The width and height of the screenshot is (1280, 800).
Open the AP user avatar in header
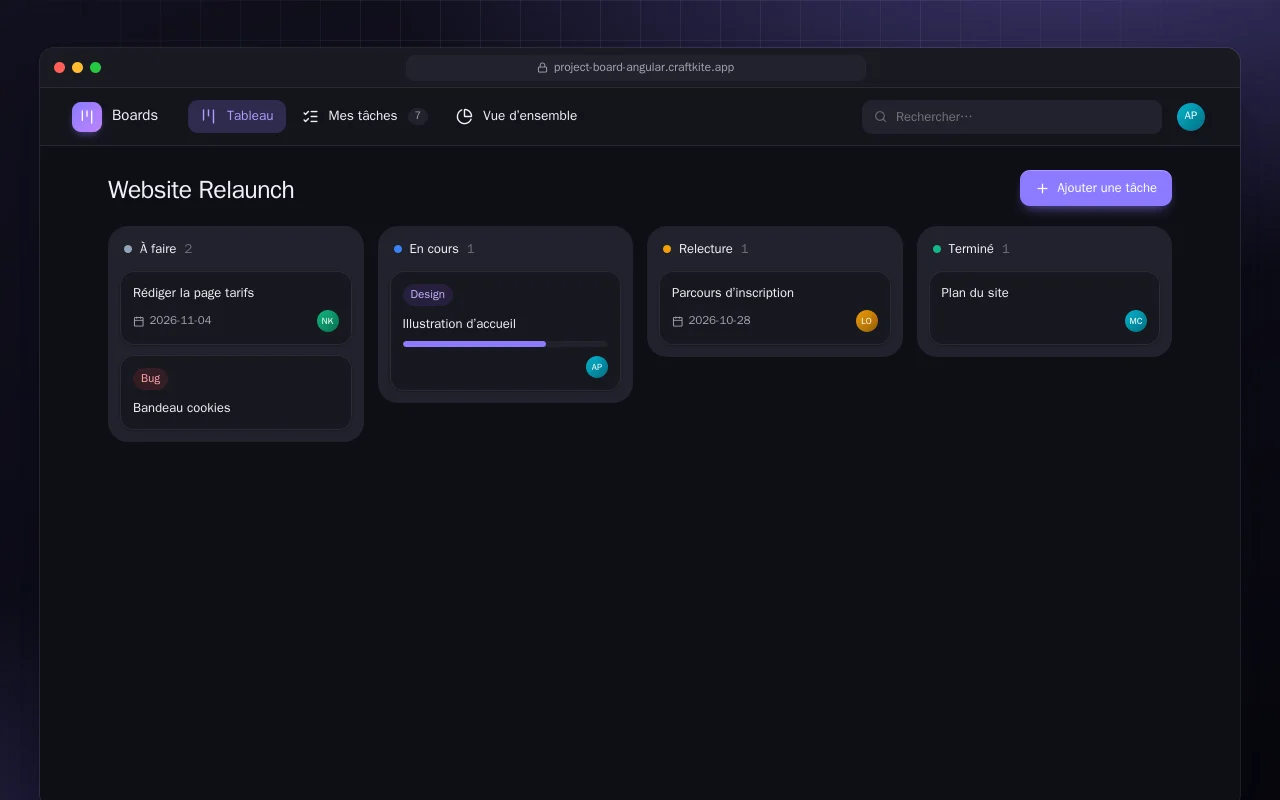[x=1191, y=117]
